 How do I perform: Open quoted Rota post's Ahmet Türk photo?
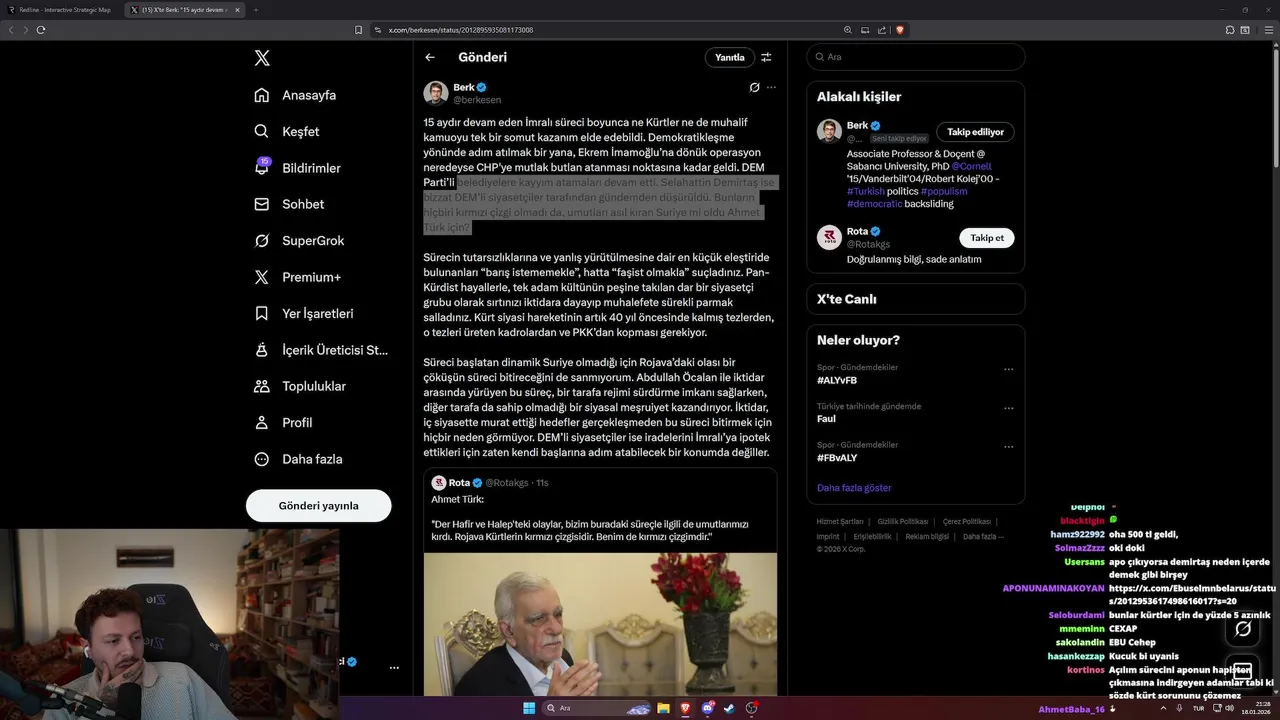click(x=600, y=625)
